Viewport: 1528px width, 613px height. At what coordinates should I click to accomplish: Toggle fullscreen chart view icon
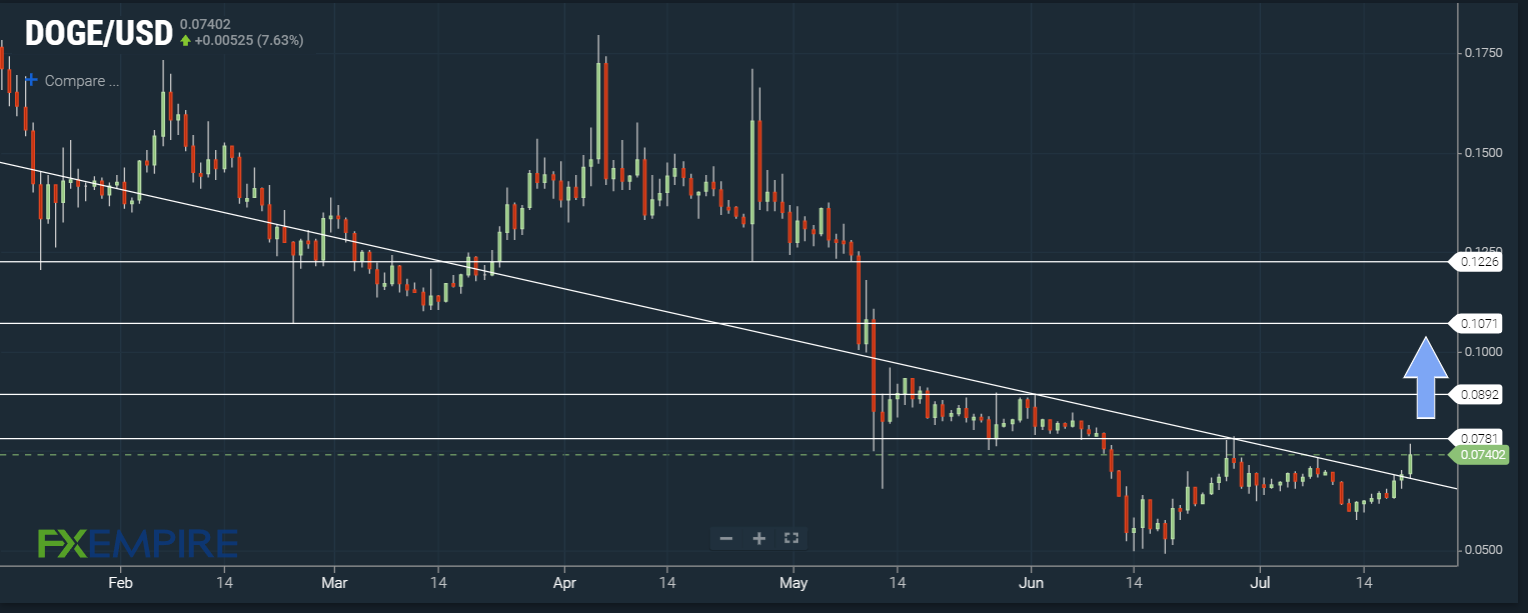click(x=791, y=538)
